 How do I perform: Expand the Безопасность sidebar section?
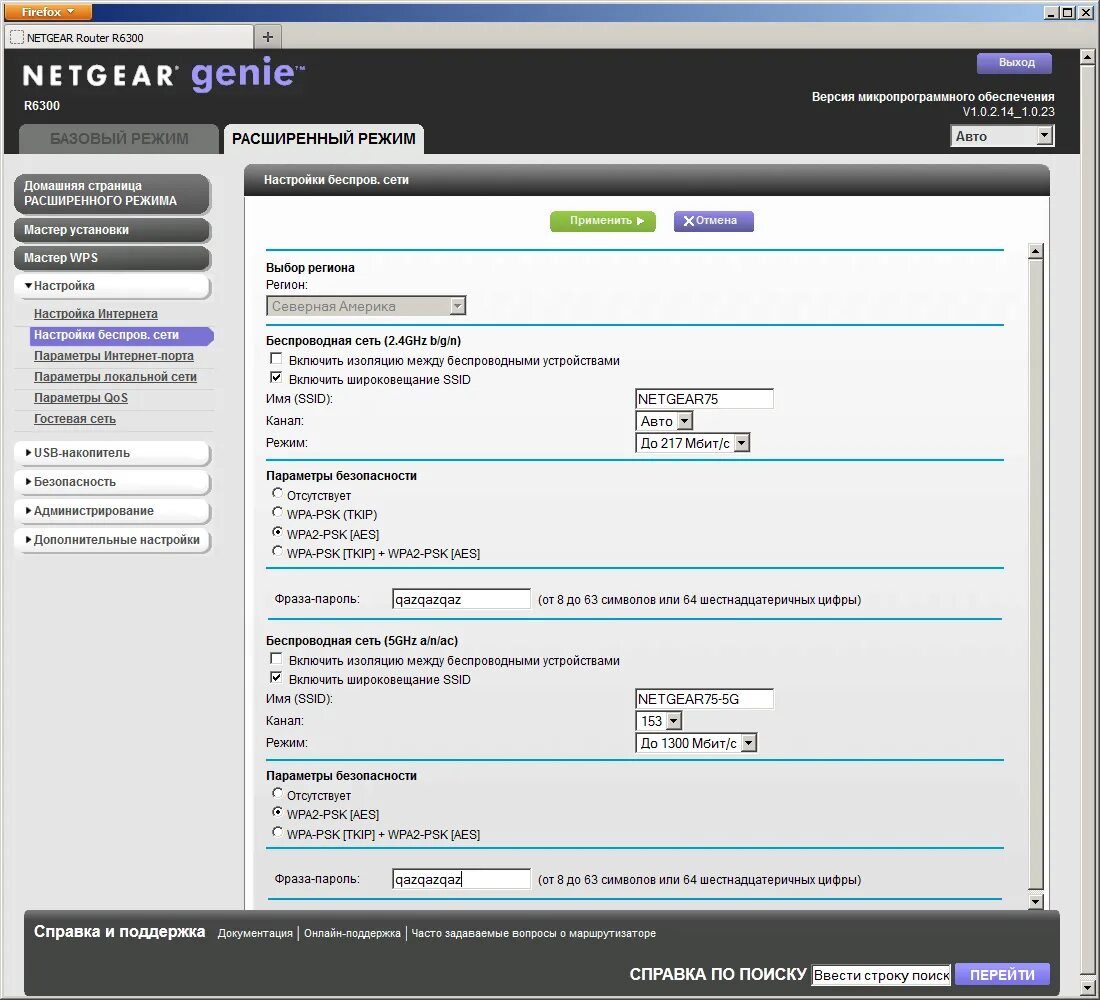(x=112, y=481)
